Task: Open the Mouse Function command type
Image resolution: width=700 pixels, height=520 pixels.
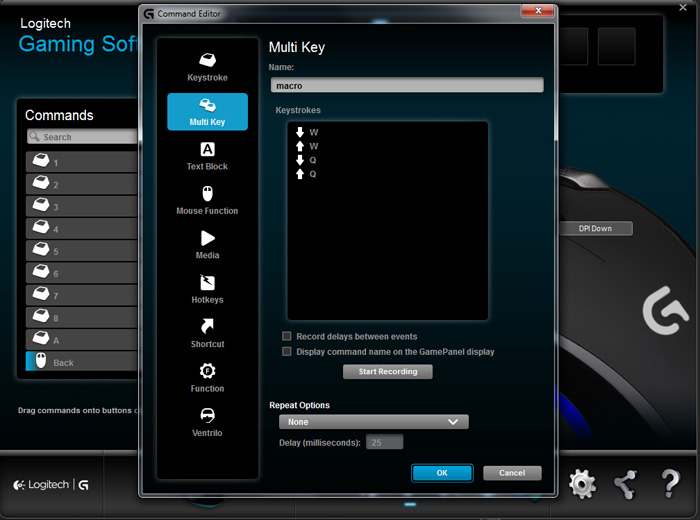Action: [x=207, y=200]
